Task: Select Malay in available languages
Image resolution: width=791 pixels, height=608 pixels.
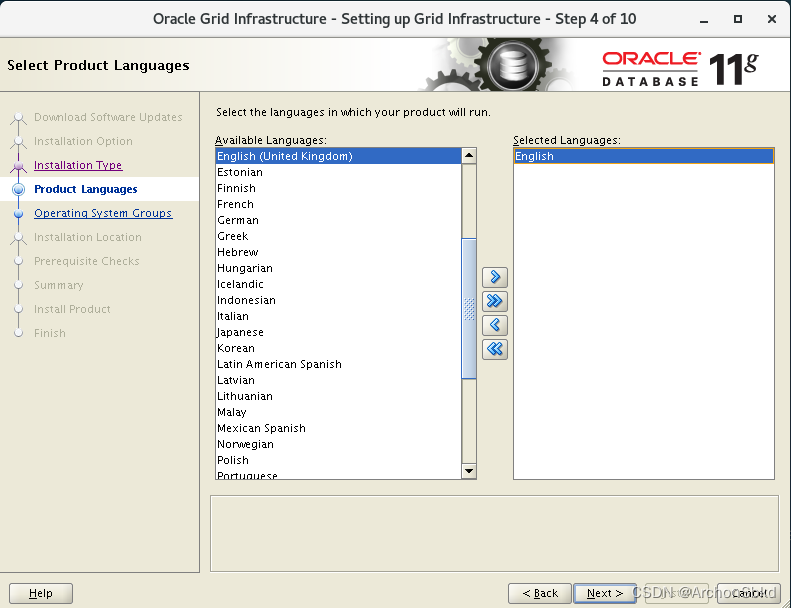Action: click(x=338, y=412)
